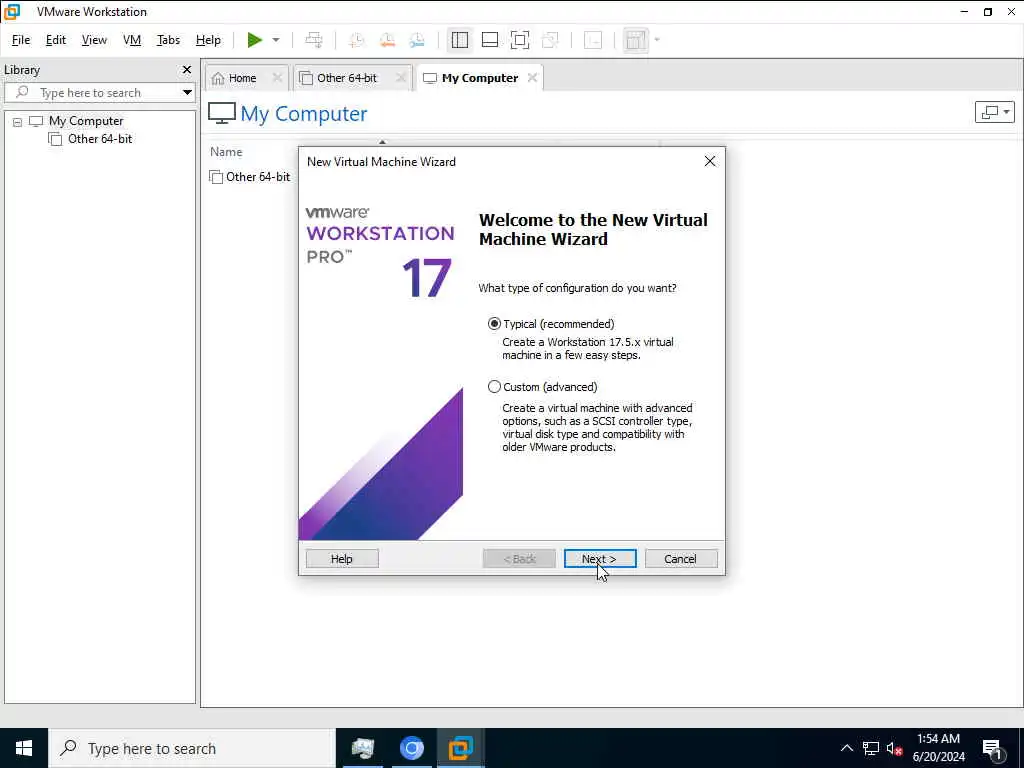Screen dimensions: 1024x768
Task: Select My Computer in the Library tree
Action: (86, 121)
